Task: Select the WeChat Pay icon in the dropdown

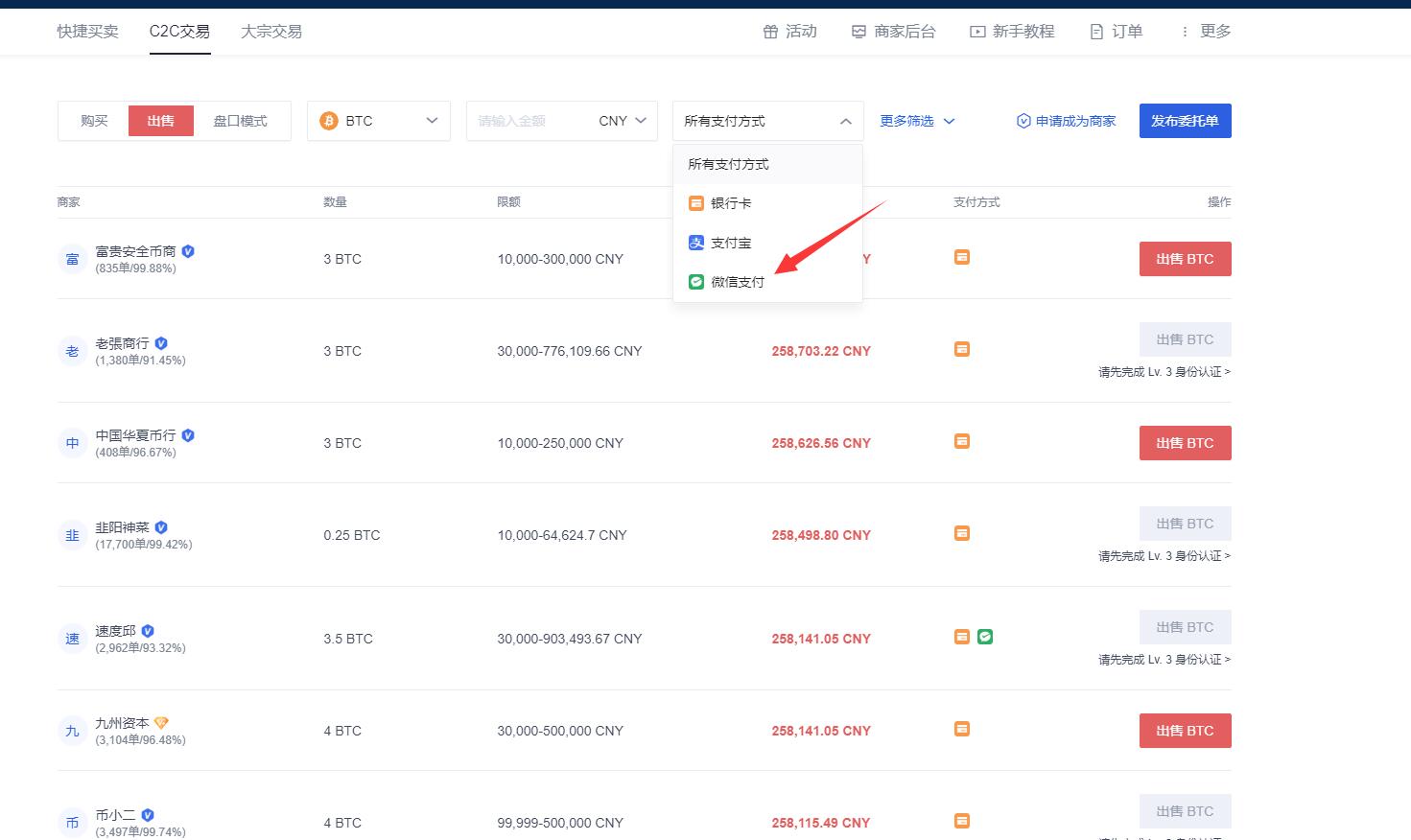Action: [x=695, y=281]
